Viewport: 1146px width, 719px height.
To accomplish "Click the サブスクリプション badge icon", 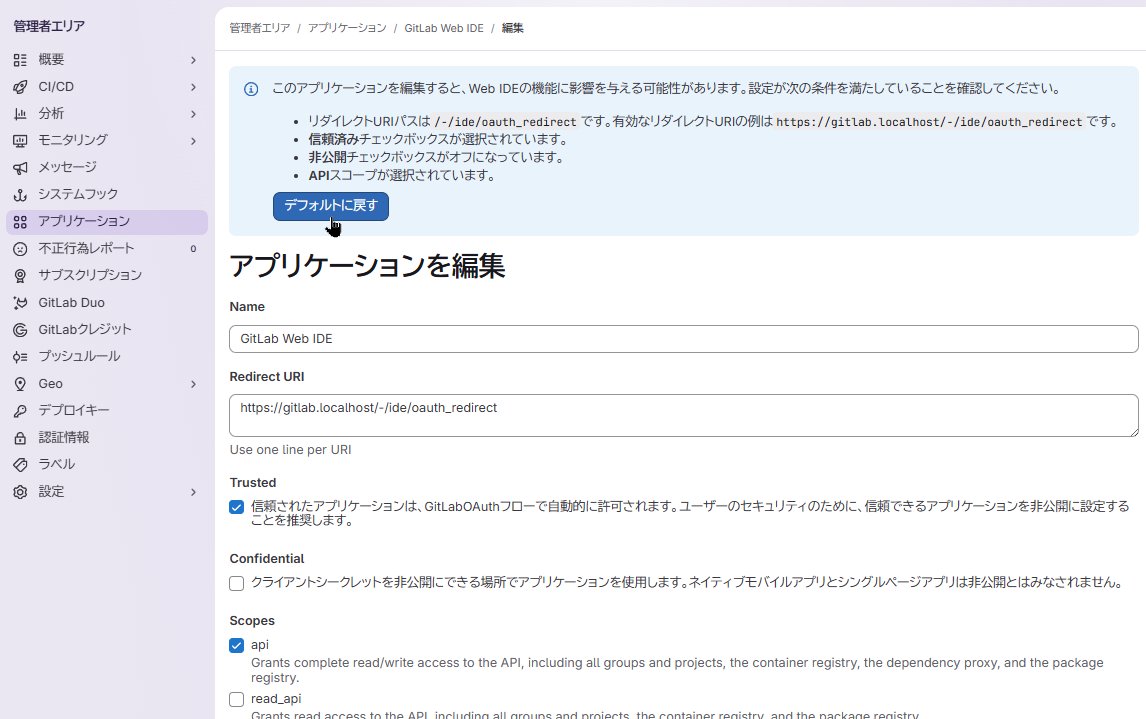I will [x=20, y=275].
